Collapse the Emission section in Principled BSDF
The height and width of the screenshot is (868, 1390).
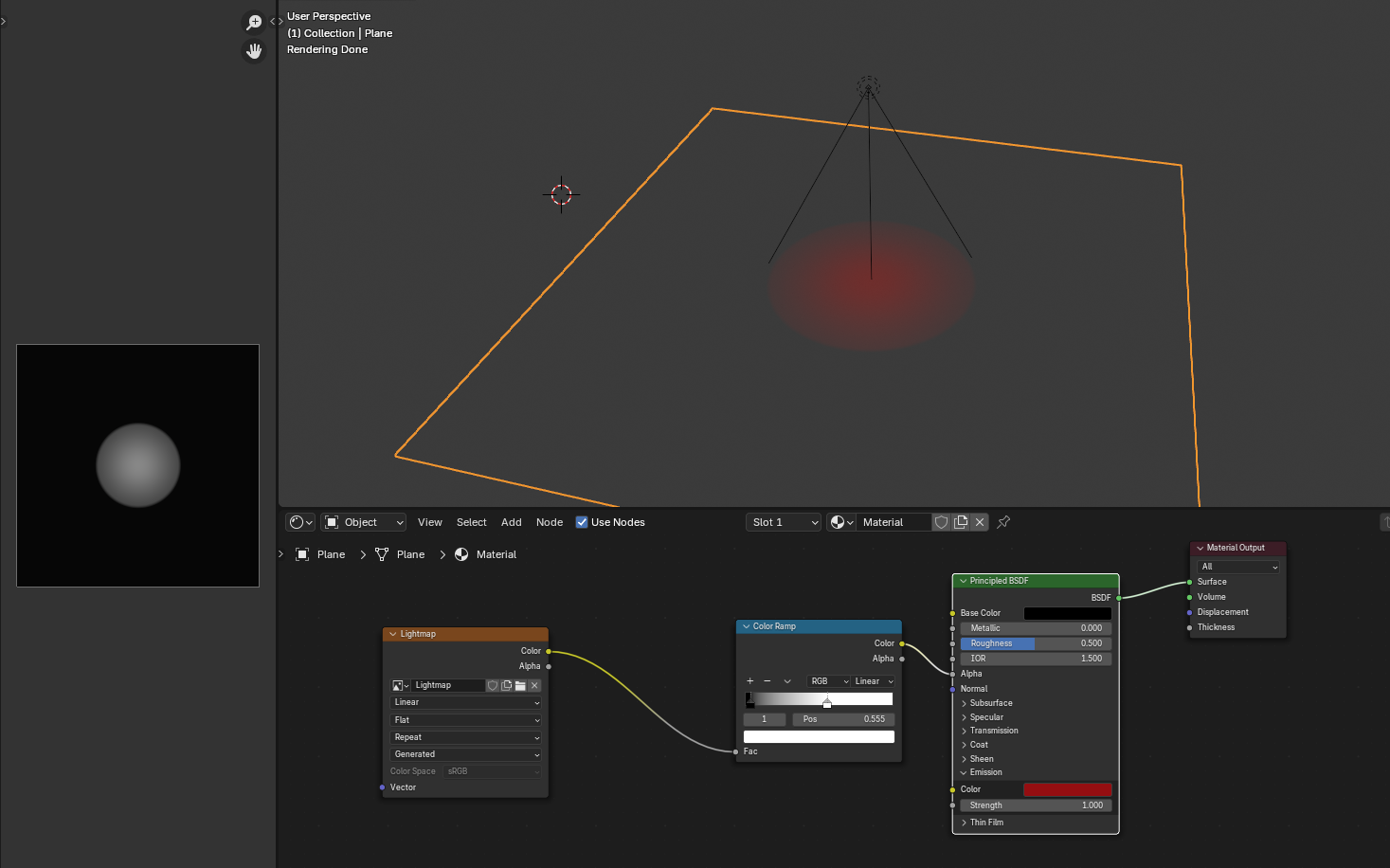(x=965, y=772)
